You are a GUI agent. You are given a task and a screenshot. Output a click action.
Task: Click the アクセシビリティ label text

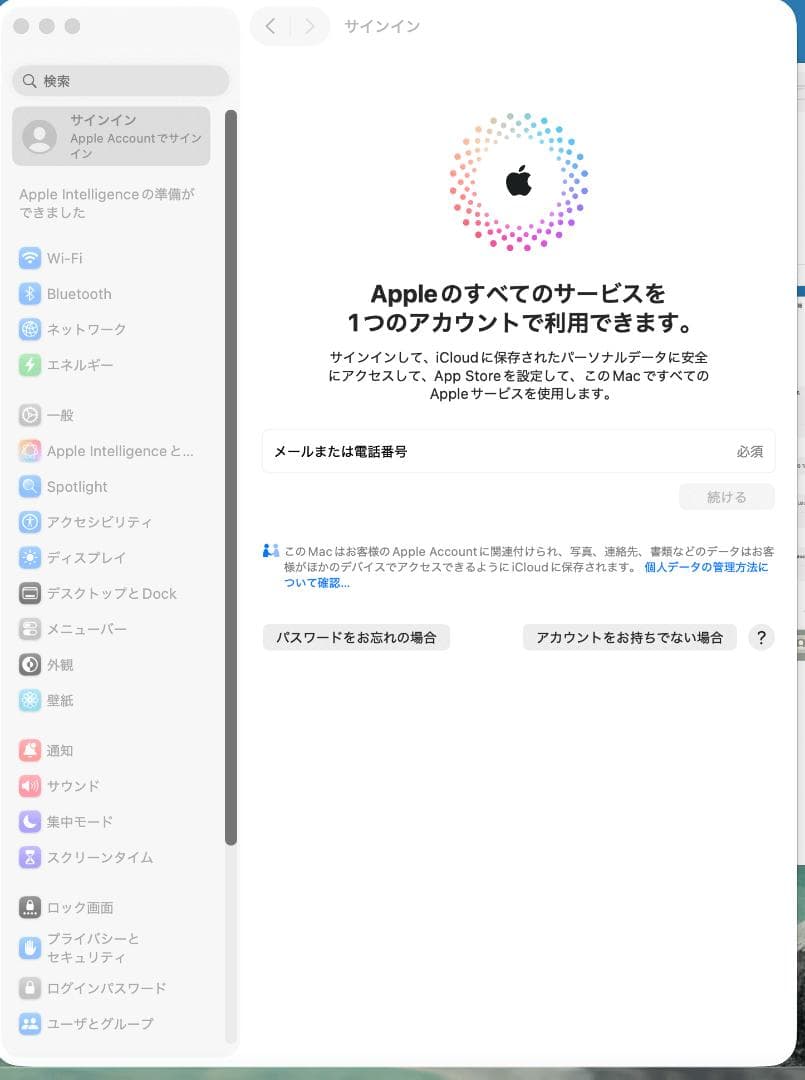[99, 522]
